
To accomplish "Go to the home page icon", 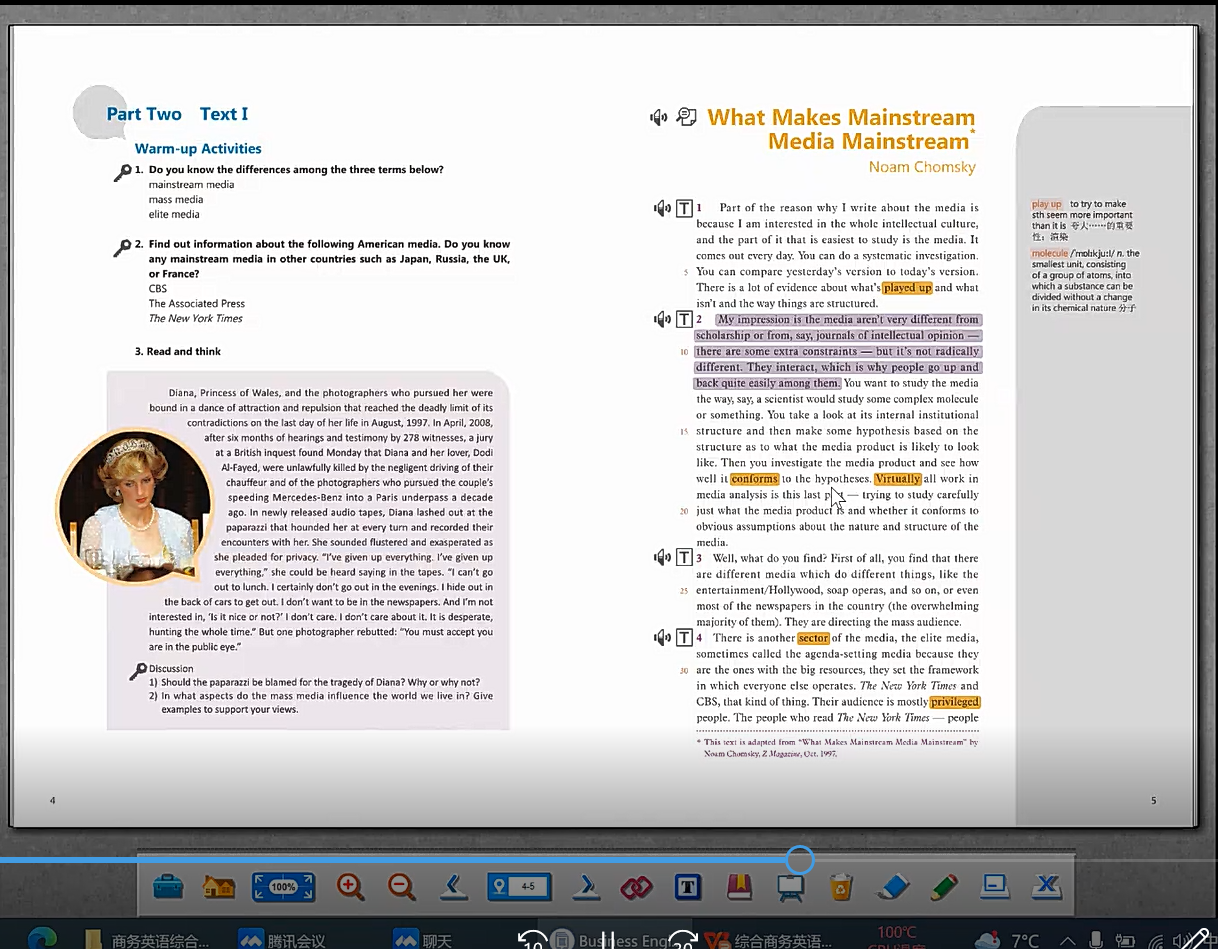I will 218,886.
